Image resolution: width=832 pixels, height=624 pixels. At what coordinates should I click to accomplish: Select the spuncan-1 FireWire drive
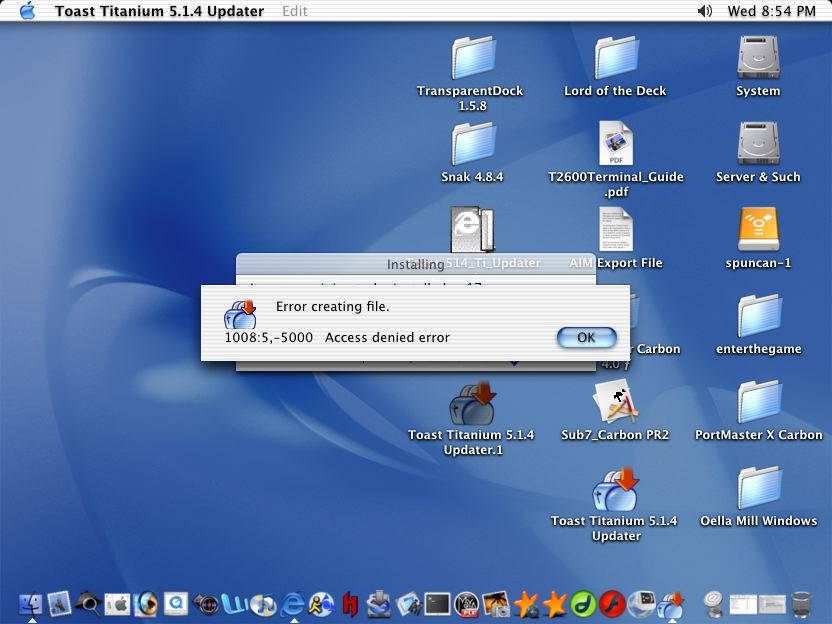tap(758, 229)
